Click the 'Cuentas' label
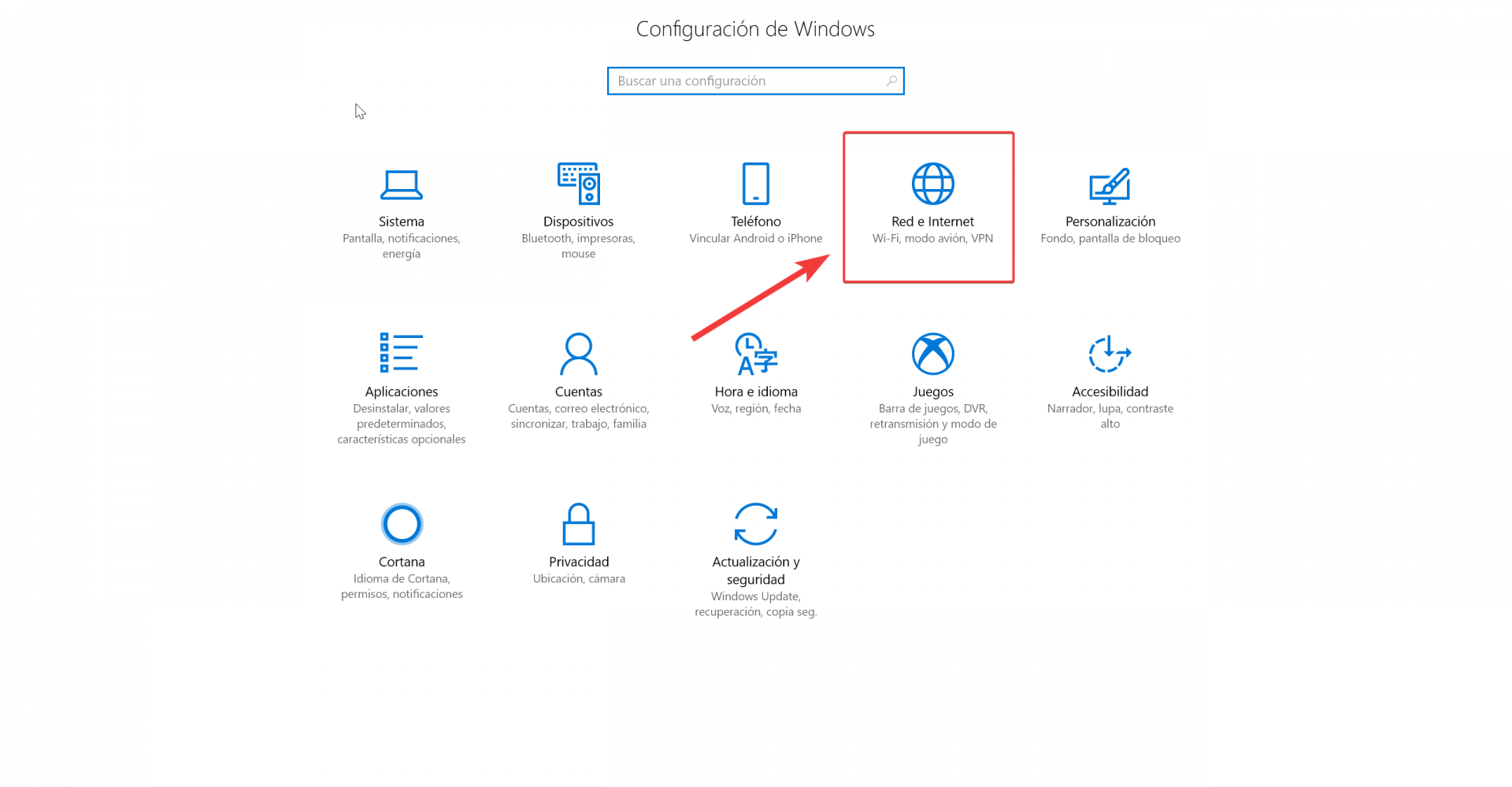Screen dimensions: 1512x787 pos(579,392)
